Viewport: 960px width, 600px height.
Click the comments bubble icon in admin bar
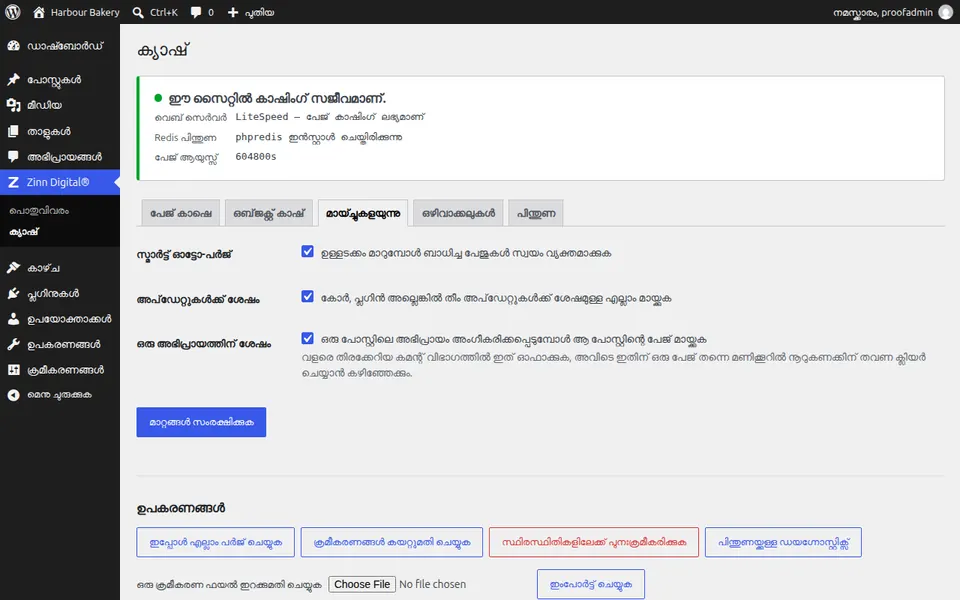pos(196,12)
